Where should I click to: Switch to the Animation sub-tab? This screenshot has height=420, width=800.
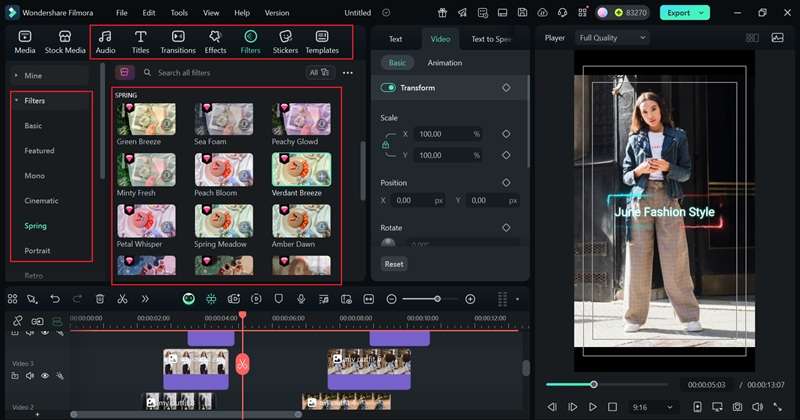coord(444,63)
